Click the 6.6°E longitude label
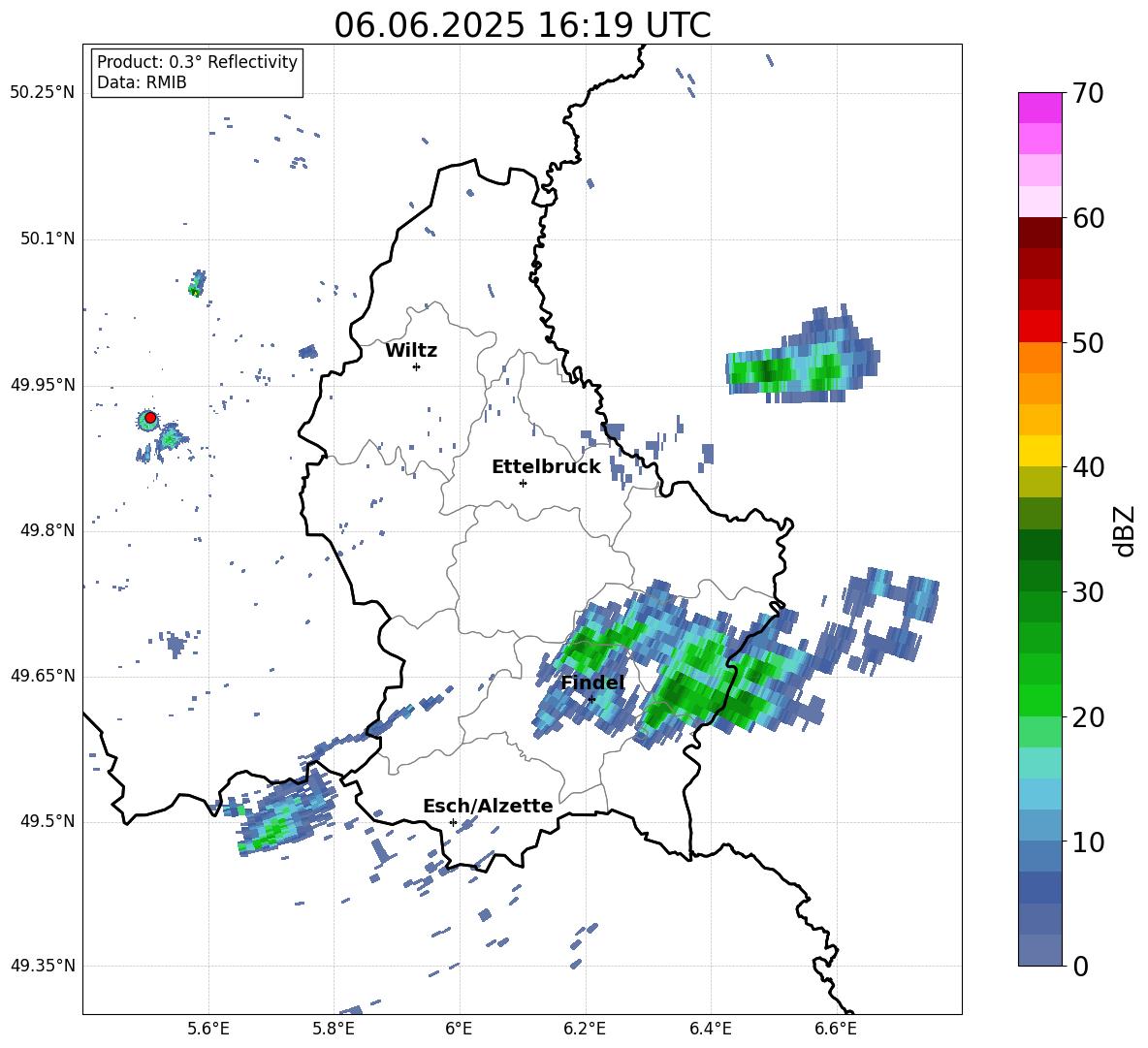The height and width of the screenshot is (1048, 1148). [836, 1029]
